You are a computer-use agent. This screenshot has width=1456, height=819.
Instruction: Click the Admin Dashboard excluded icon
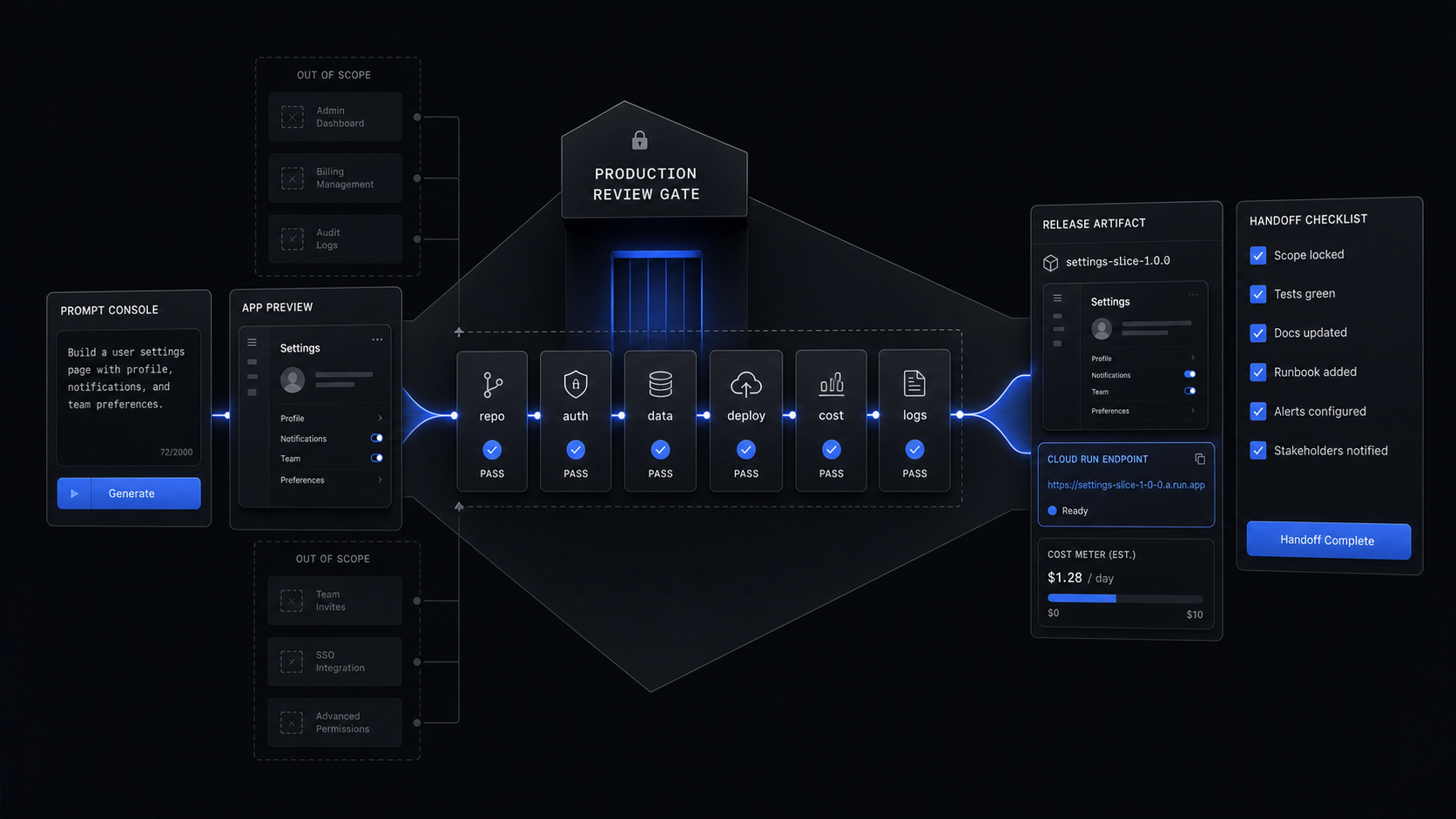click(x=293, y=117)
